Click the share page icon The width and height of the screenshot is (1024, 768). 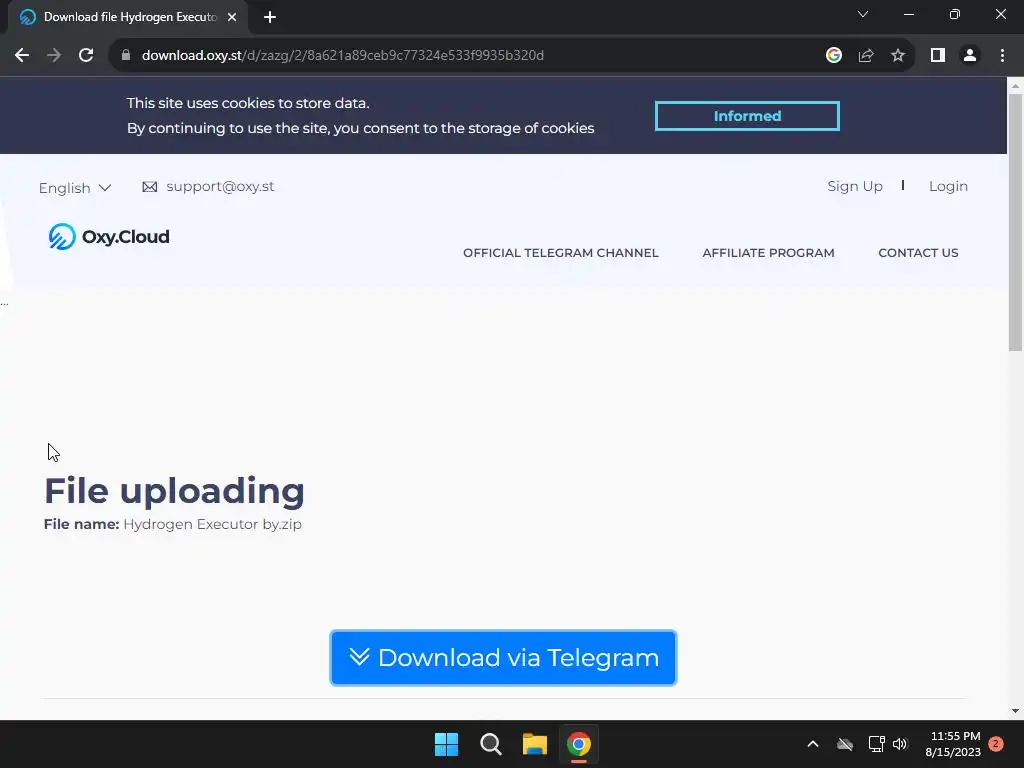click(866, 56)
